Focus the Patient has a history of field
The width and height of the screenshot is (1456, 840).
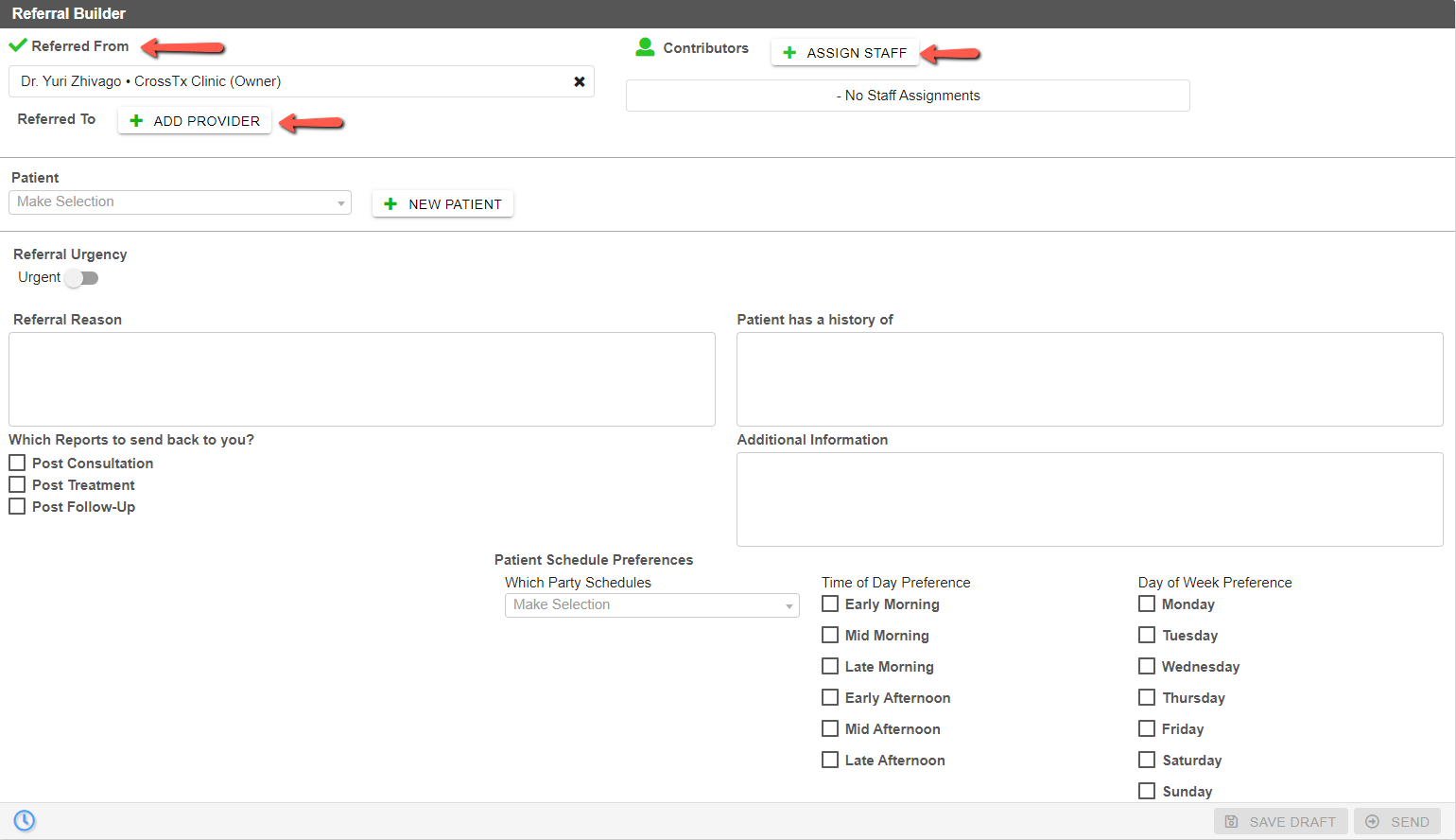pos(1090,379)
